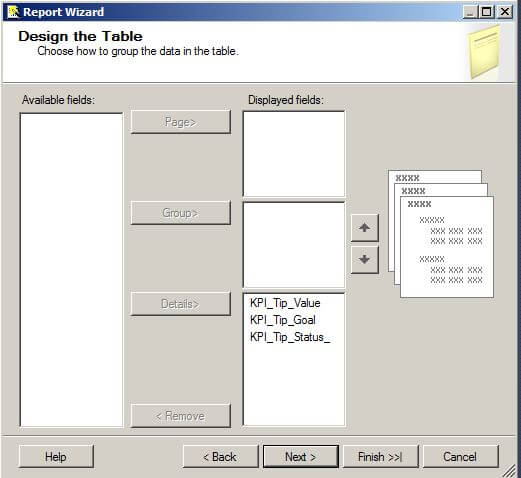
Task: Click the table layout preview image
Action: pos(441,234)
